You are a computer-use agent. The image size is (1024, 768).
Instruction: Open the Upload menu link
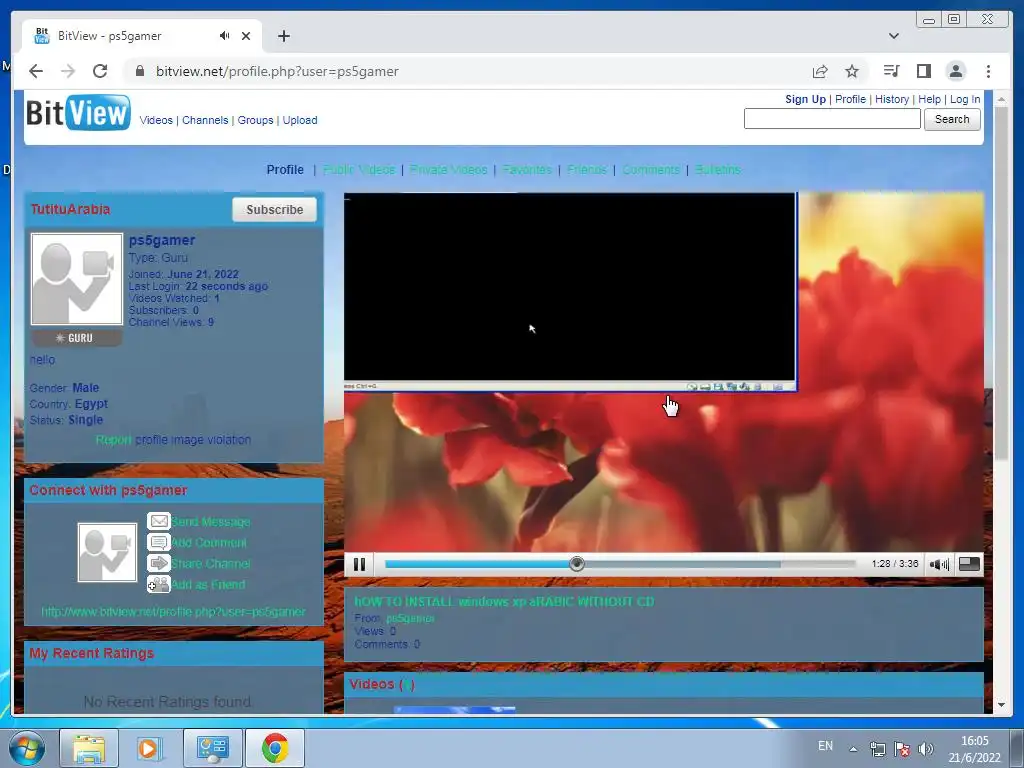pyautogui.click(x=300, y=120)
